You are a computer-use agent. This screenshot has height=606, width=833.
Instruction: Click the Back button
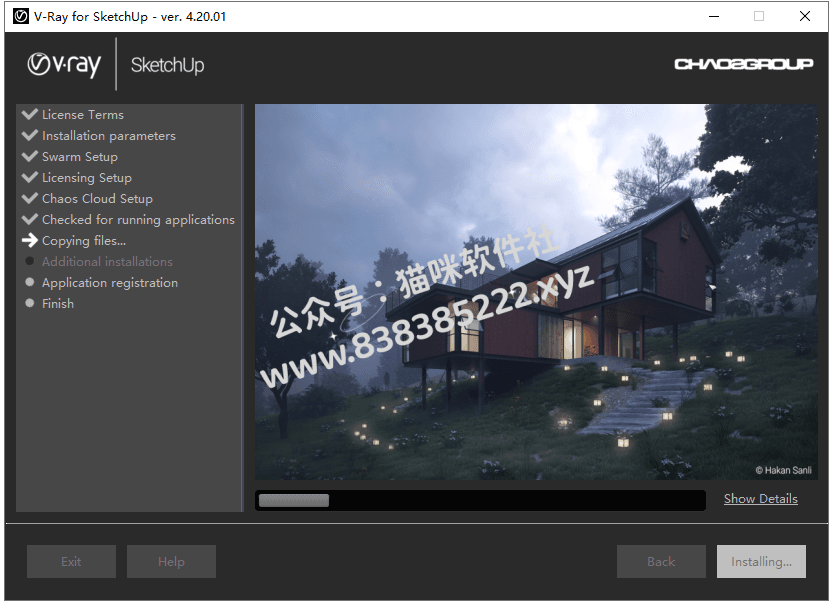(x=661, y=561)
